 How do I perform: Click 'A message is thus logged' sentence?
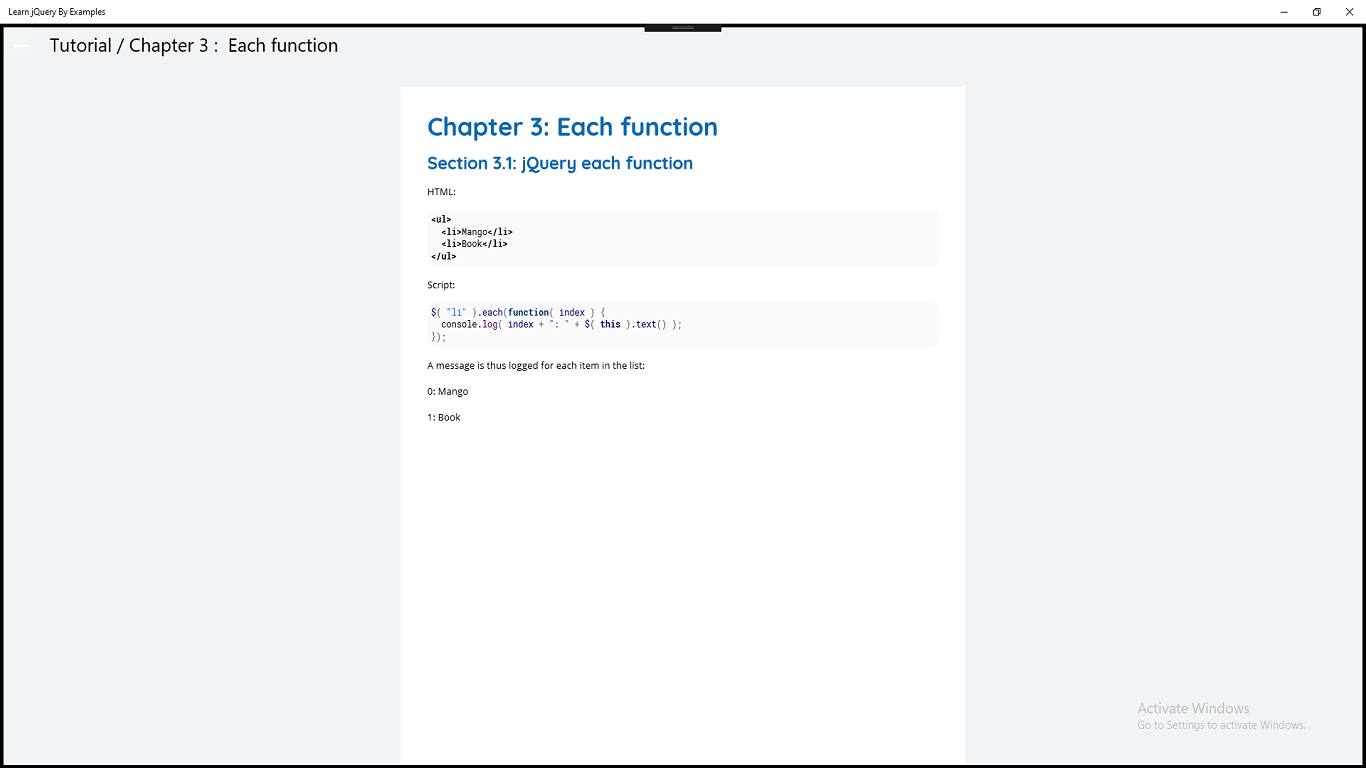point(536,366)
